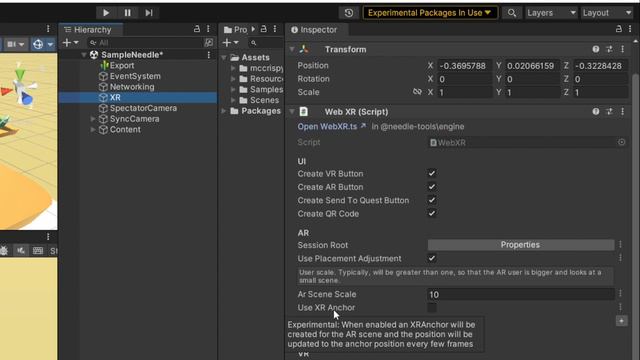Open Hierarchy panel more options menu
This screenshot has height=360, width=640.
[208, 29]
